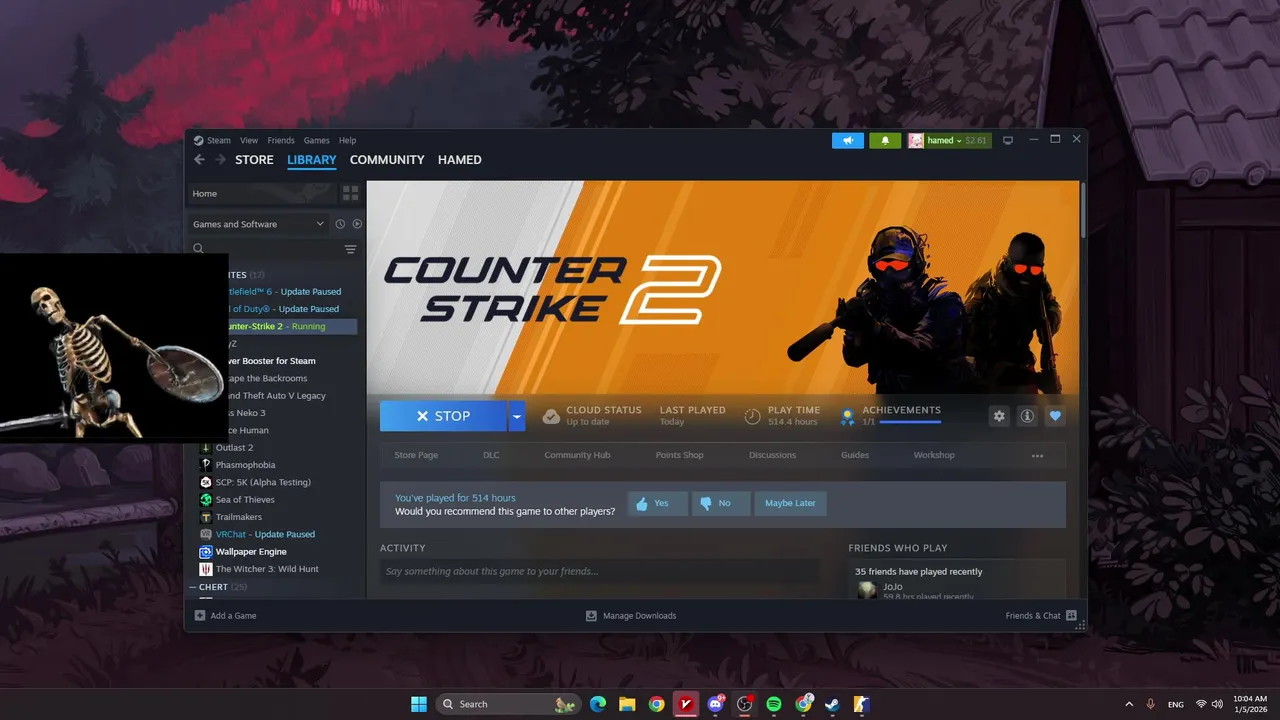
Task: Open the View menu
Action: coord(249,141)
